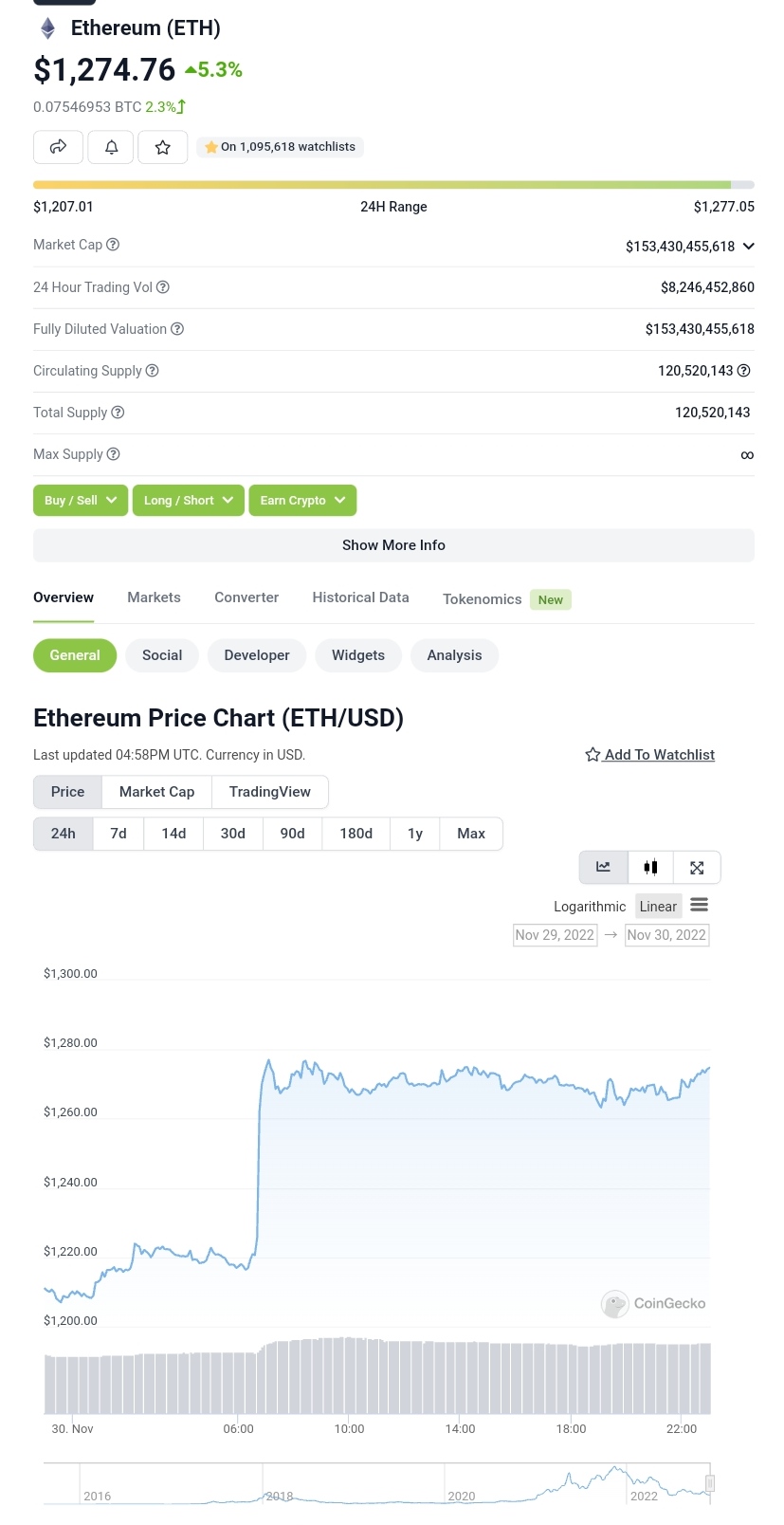Open the Buy / Sell dropdown
This screenshot has height=1525, width=784.
(81, 501)
